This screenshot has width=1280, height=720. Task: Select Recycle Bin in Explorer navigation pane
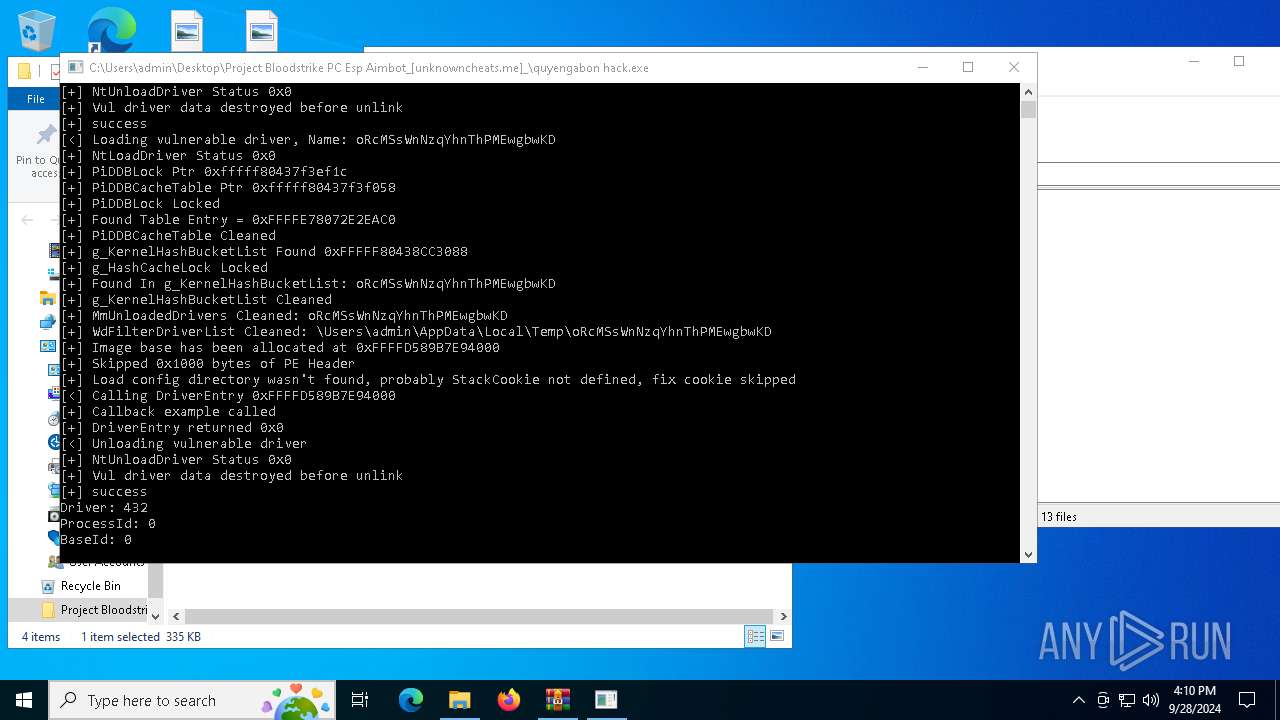pos(90,586)
